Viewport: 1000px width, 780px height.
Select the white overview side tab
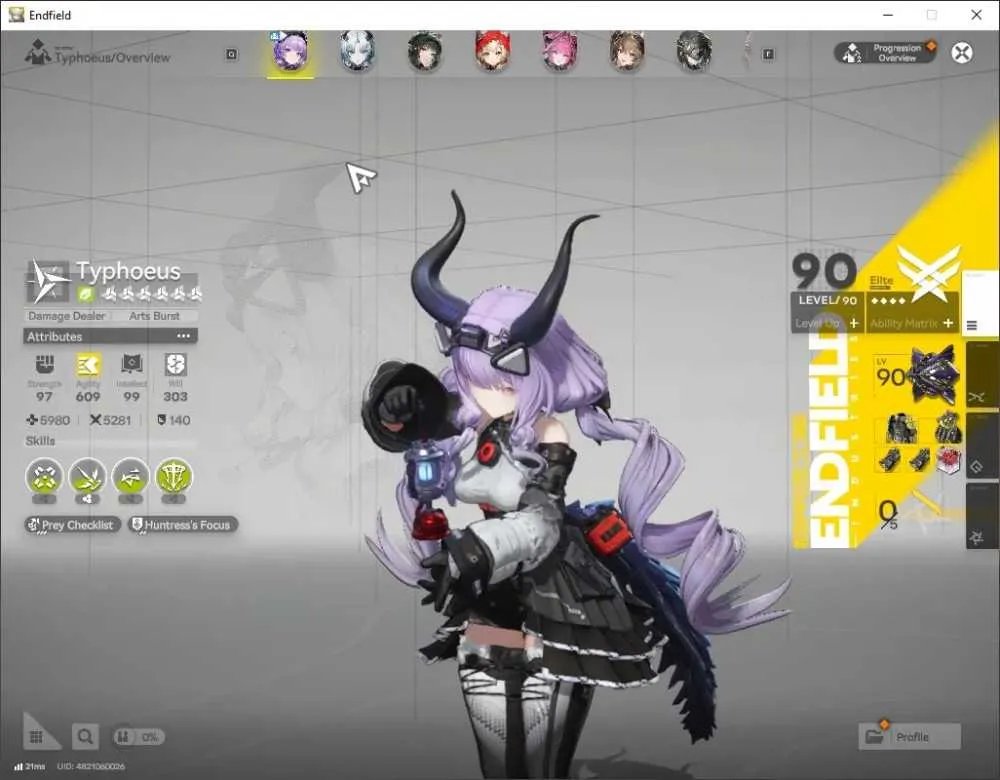(x=980, y=303)
